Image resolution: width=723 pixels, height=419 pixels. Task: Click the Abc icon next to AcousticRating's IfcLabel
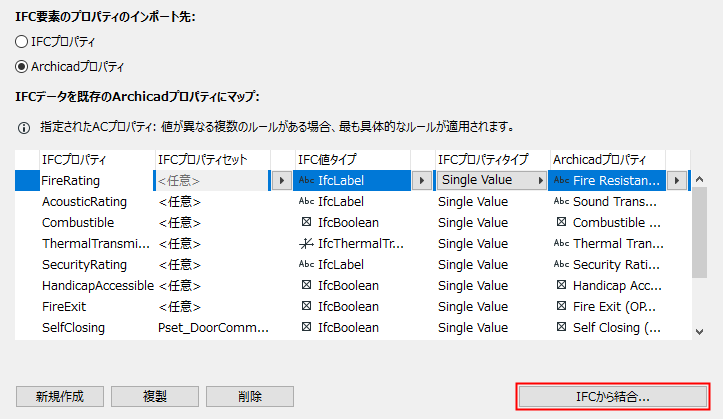pos(306,201)
